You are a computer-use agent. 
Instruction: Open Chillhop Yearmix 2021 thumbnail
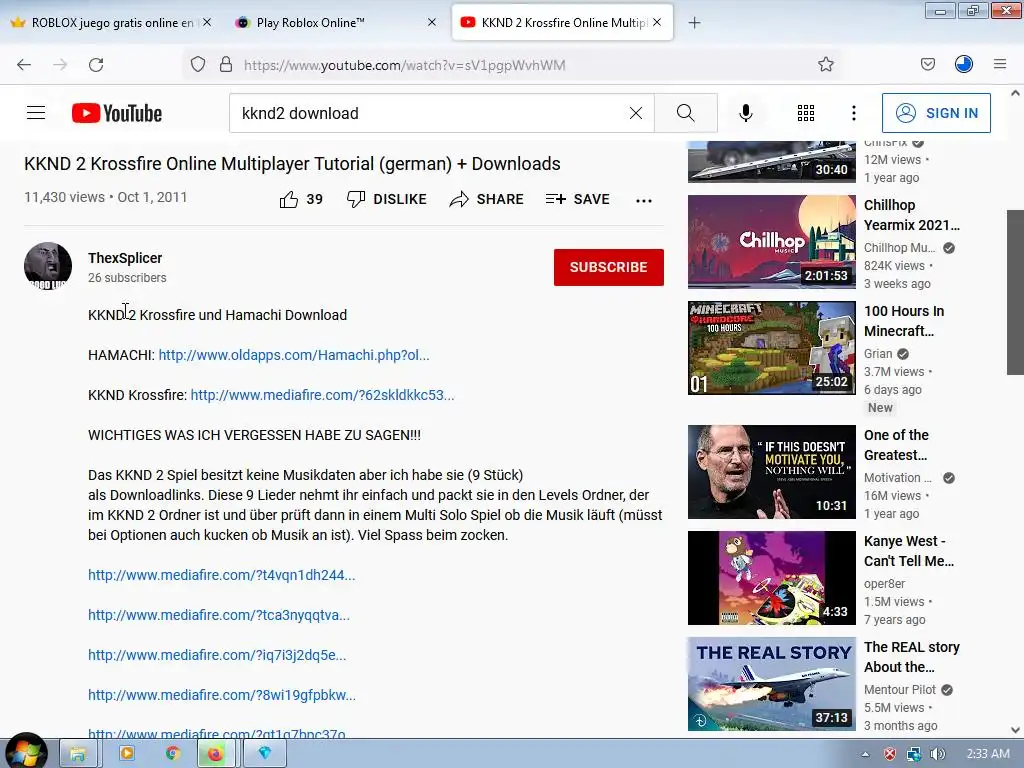pyautogui.click(x=771, y=242)
